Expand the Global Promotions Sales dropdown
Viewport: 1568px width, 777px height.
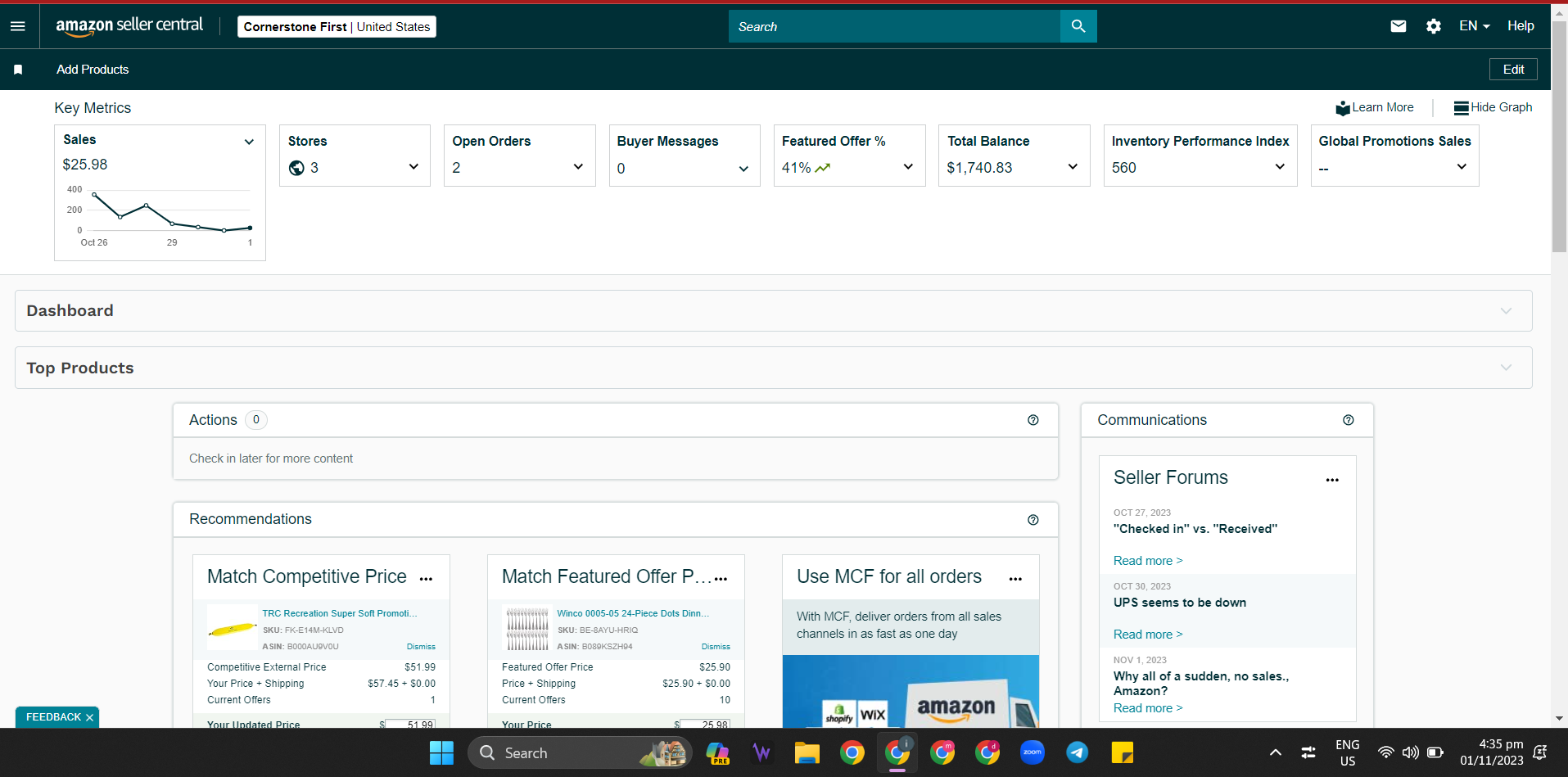click(x=1462, y=167)
